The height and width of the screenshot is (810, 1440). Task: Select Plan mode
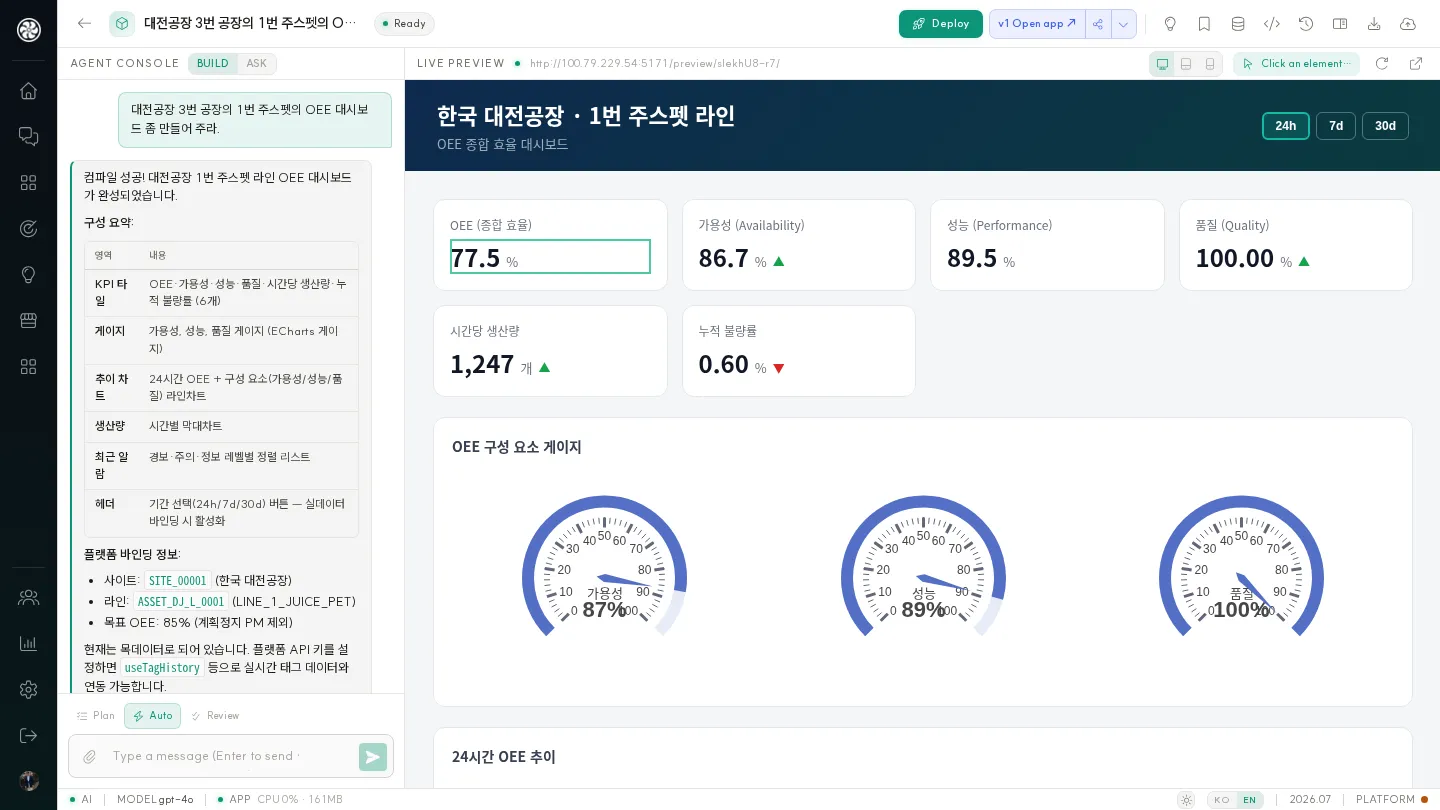point(96,716)
